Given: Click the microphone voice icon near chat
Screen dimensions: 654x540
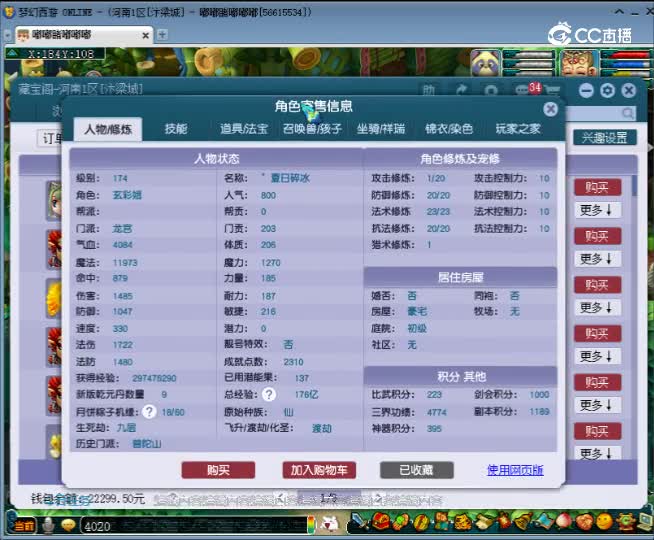Looking at the screenshot, I should (49, 525).
